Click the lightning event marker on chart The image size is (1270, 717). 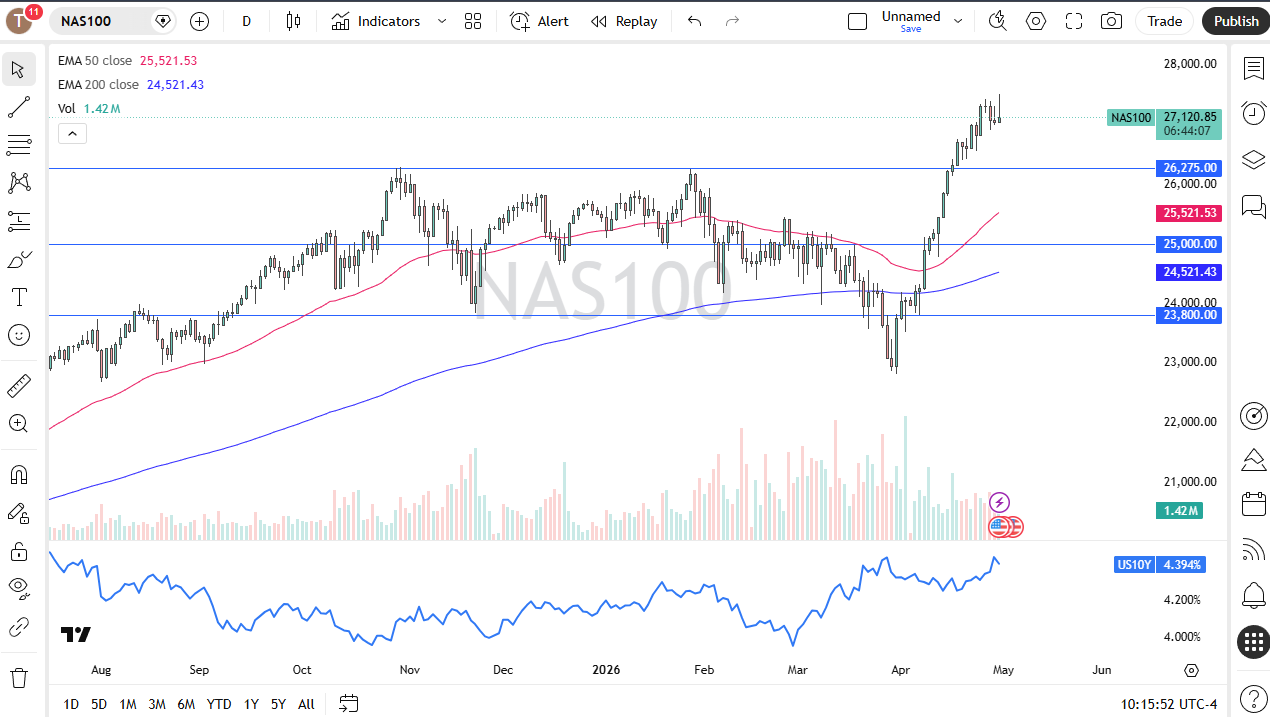(999, 503)
